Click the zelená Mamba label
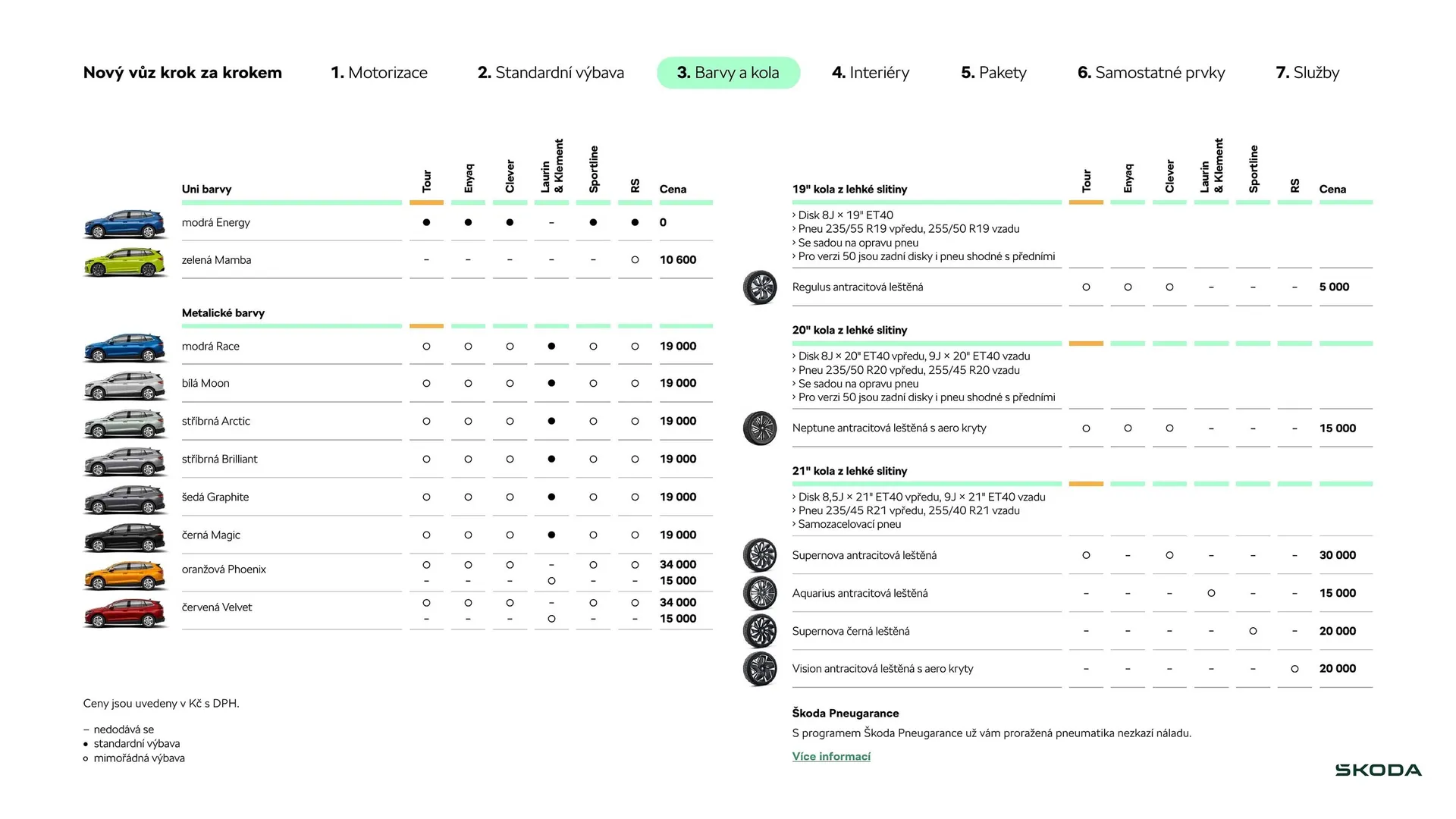Image resolution: width=1456 pixels, height=819 pixels. pos(216,259)
